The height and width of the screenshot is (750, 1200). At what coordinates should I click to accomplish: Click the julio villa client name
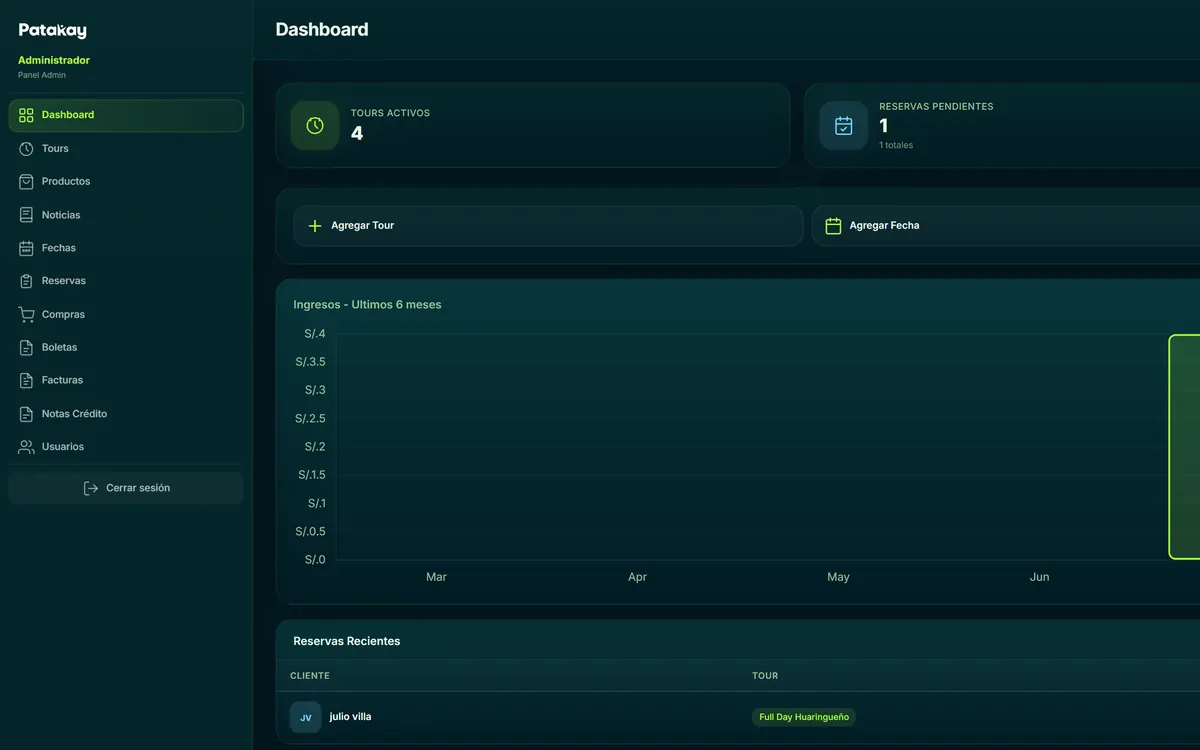(350, 717)
